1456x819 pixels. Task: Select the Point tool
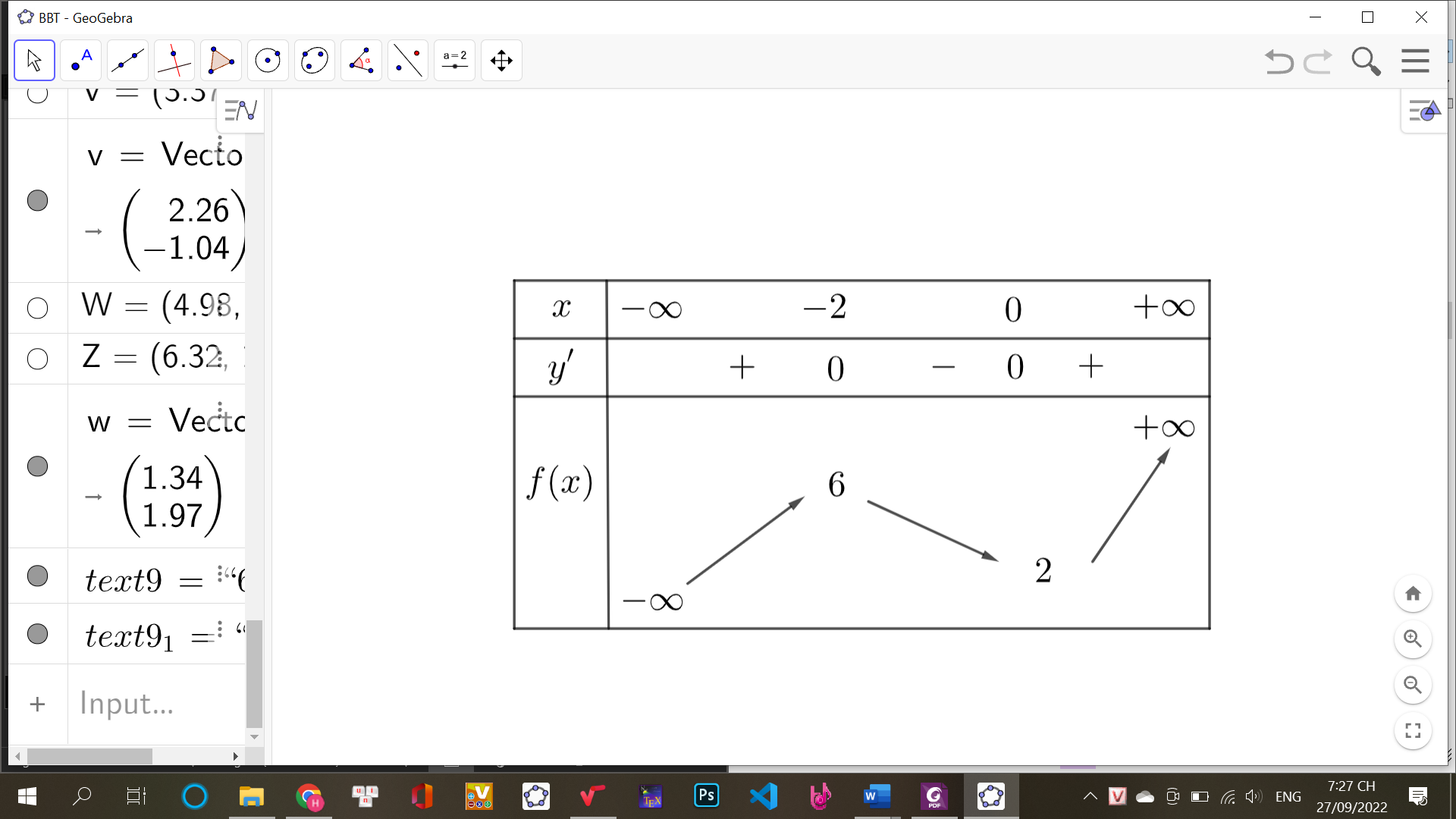coord(81,61)
